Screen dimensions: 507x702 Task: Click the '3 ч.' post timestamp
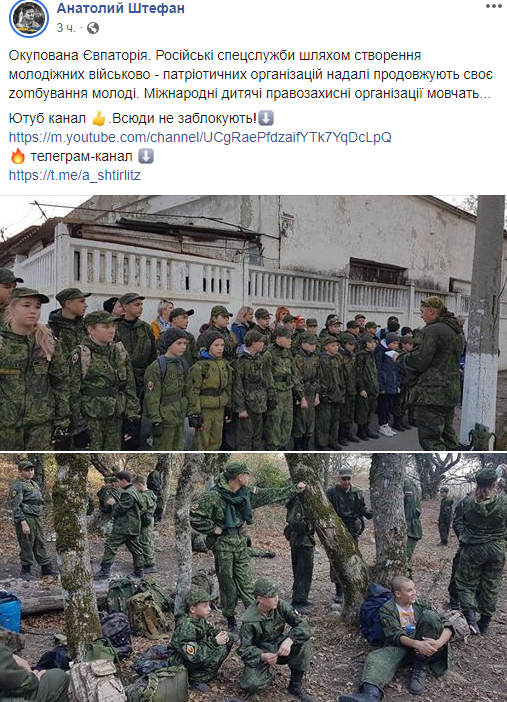click(x=66, y=28)
